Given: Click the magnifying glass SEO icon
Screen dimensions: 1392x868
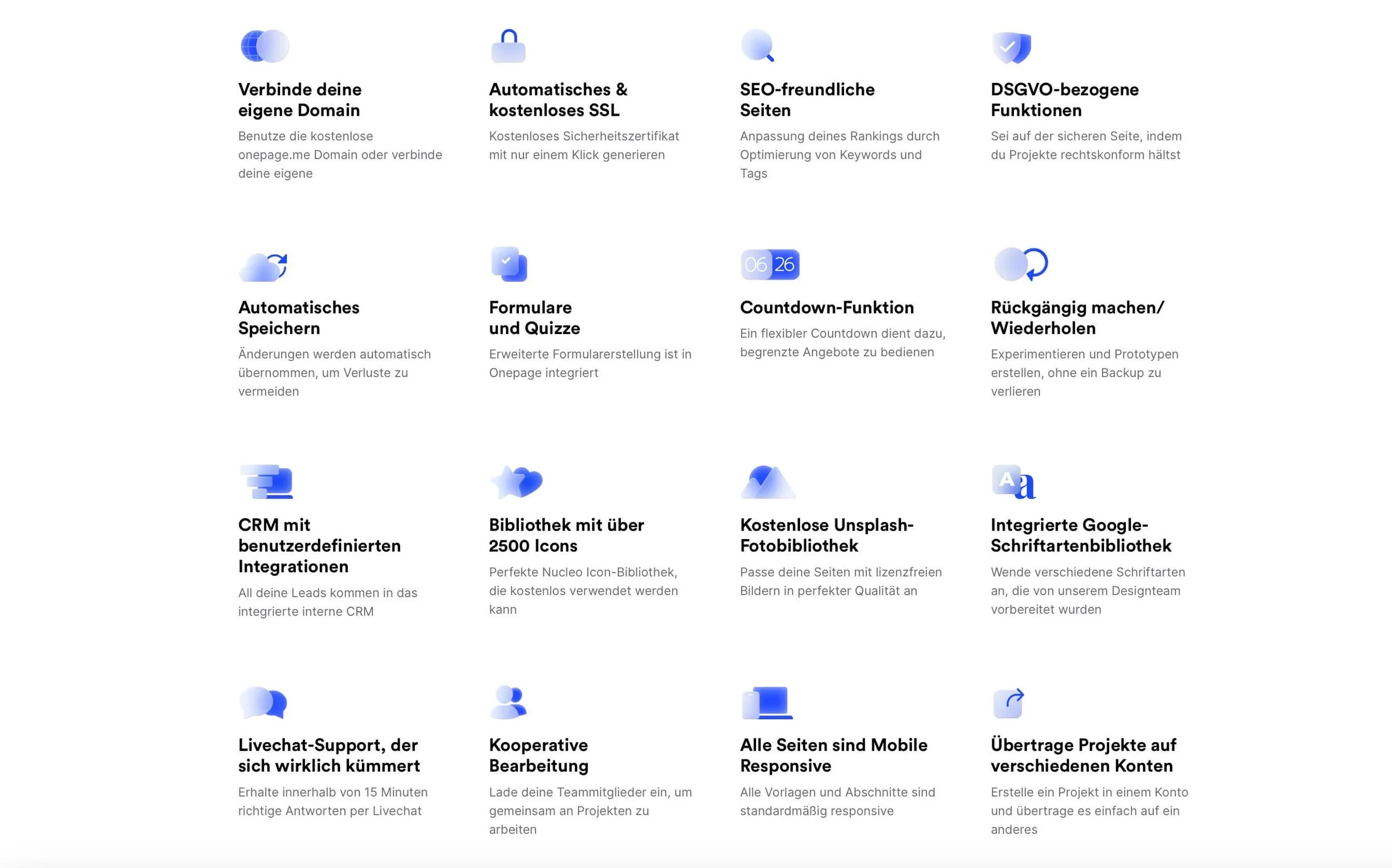Looking at the screenshot, I should click(758, 46).
